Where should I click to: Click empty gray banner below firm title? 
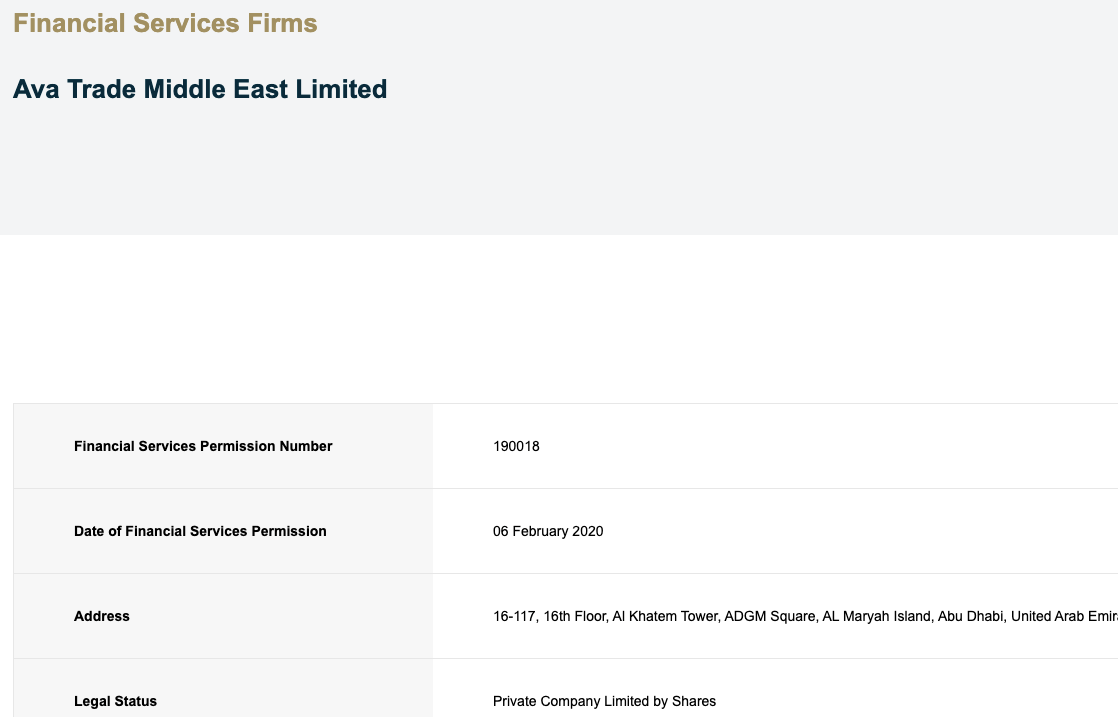click(559, 171)
